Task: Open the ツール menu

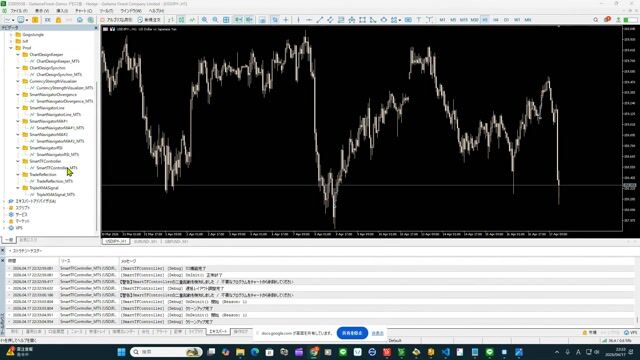Action: tap(107, 11)
